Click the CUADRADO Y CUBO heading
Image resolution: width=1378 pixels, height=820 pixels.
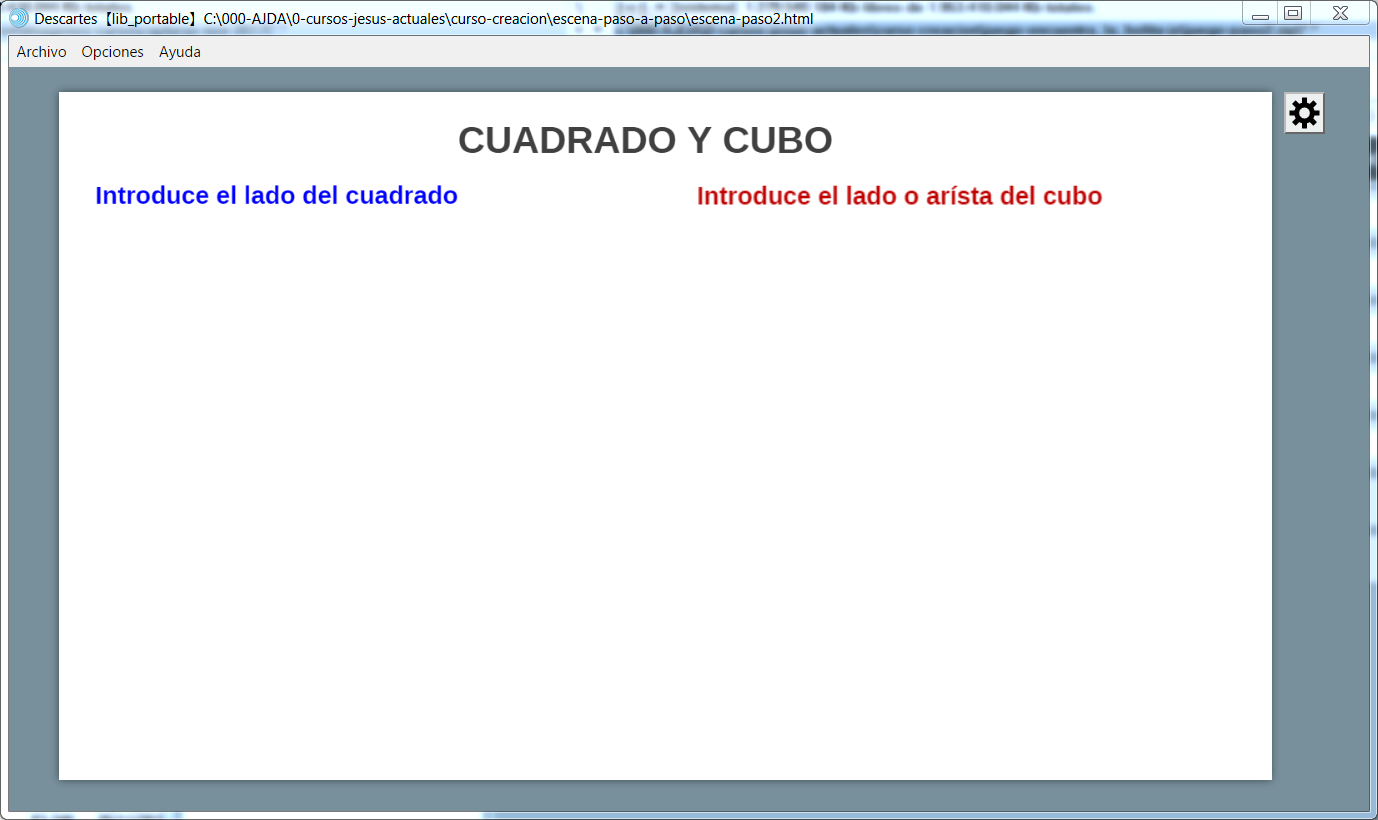pos(645,141)
